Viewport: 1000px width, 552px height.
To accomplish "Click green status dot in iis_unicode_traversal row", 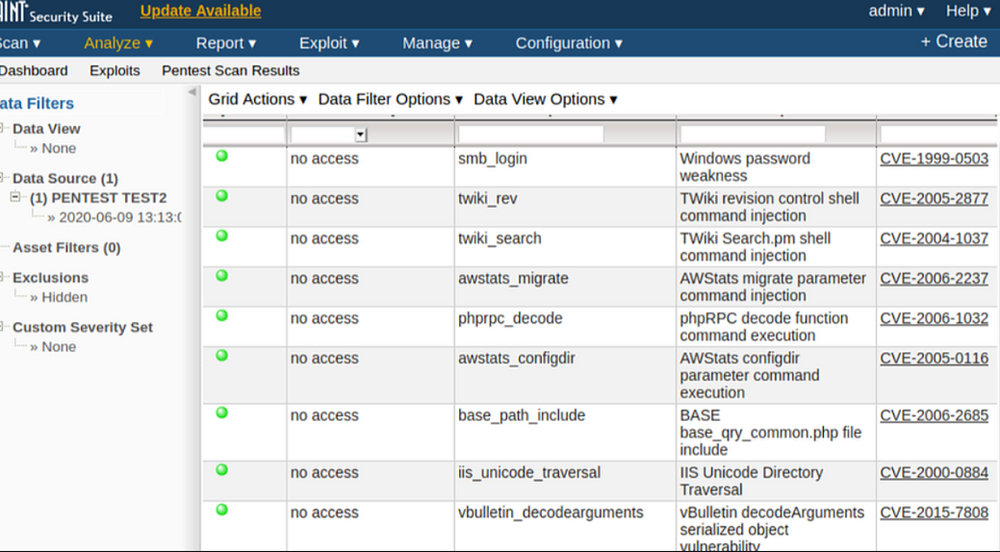I will 222,470.
